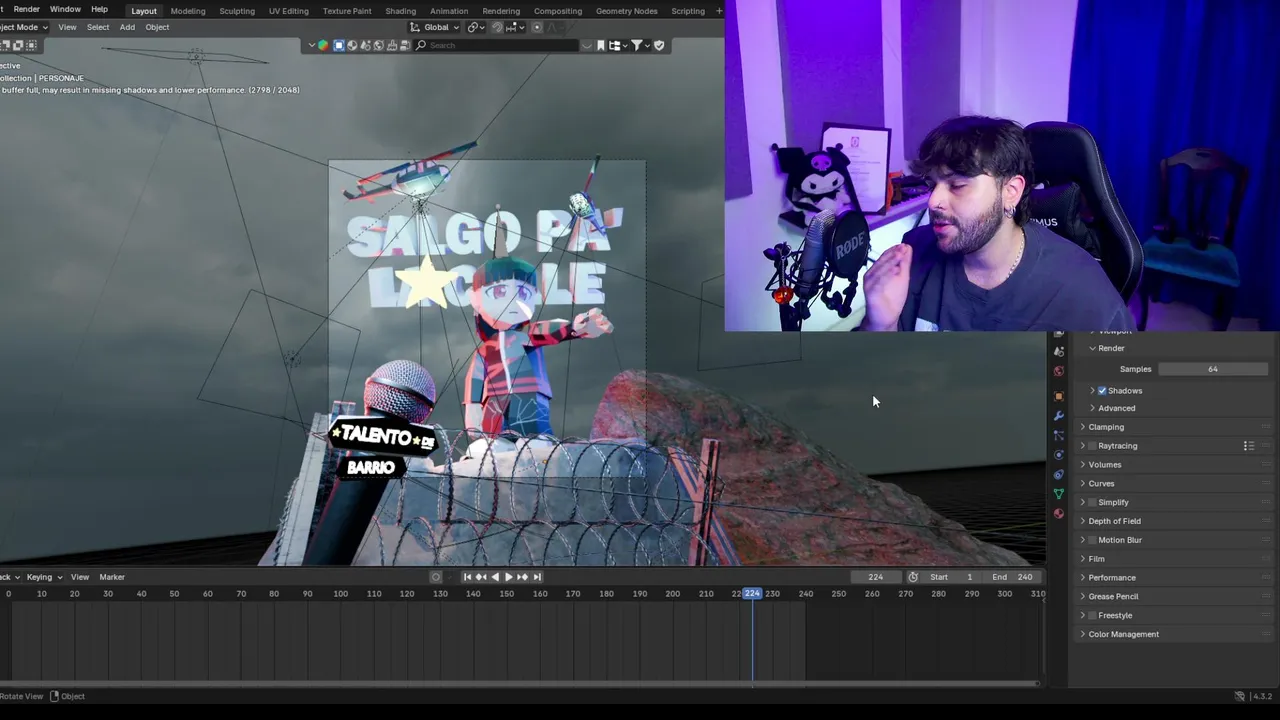Switch to the Shading workspace tab
This screenshot has width=1280, height=720.
(x=400, y=11)
